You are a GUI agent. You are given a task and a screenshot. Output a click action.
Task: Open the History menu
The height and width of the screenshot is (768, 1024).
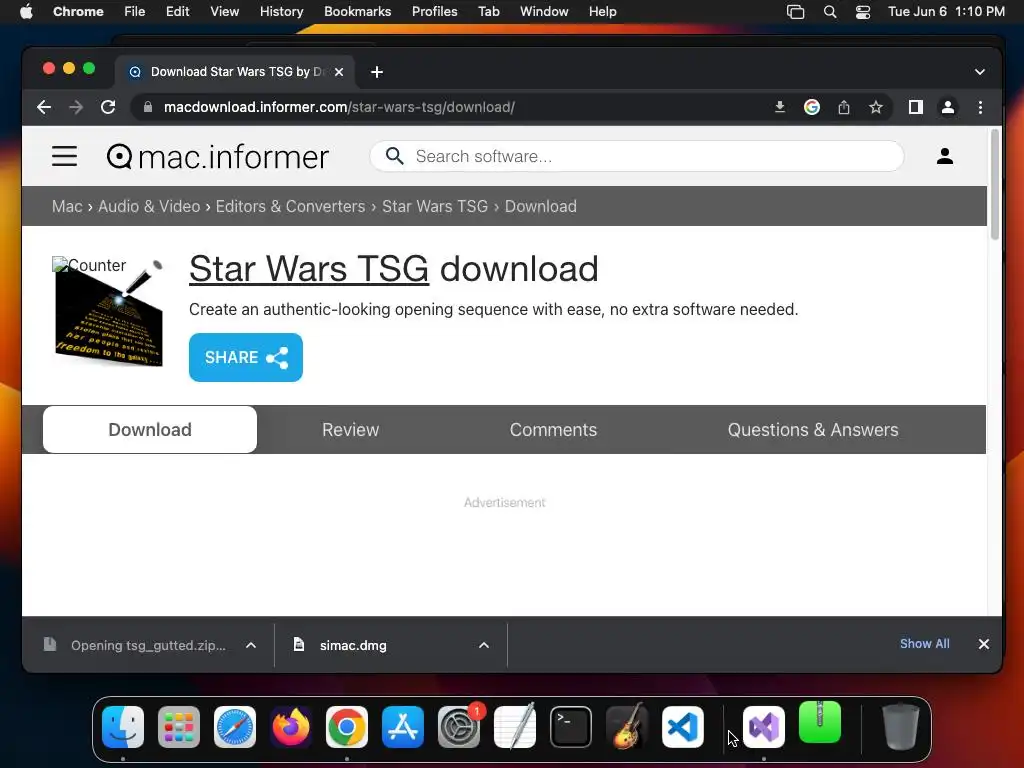(x=281, y=12)
